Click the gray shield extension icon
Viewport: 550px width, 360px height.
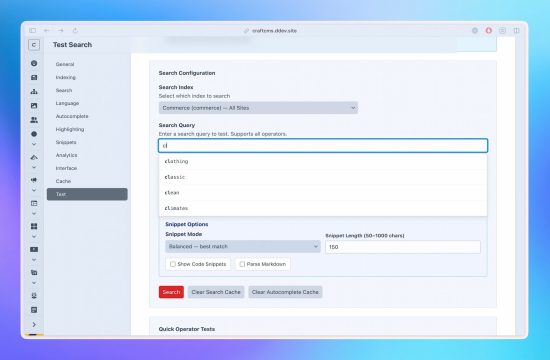pyautogui.click(x=475, y=31)
